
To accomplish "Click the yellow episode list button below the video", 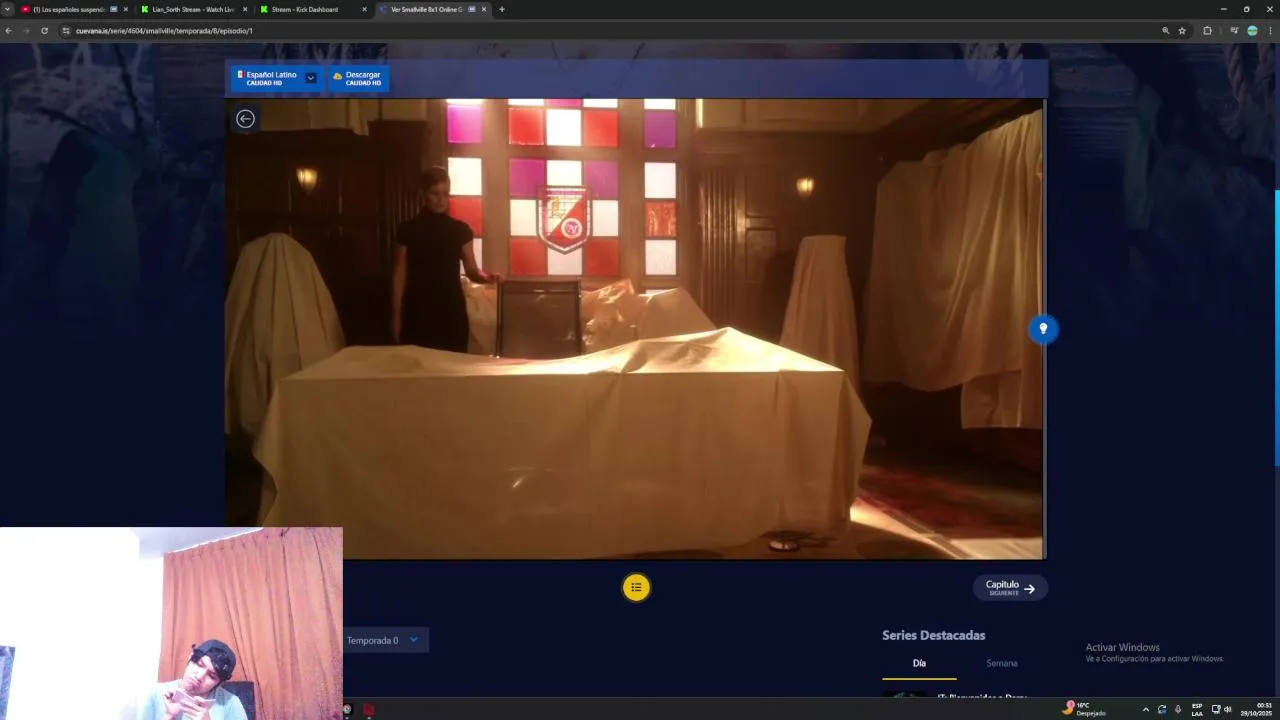I will (x=636, y=587).
